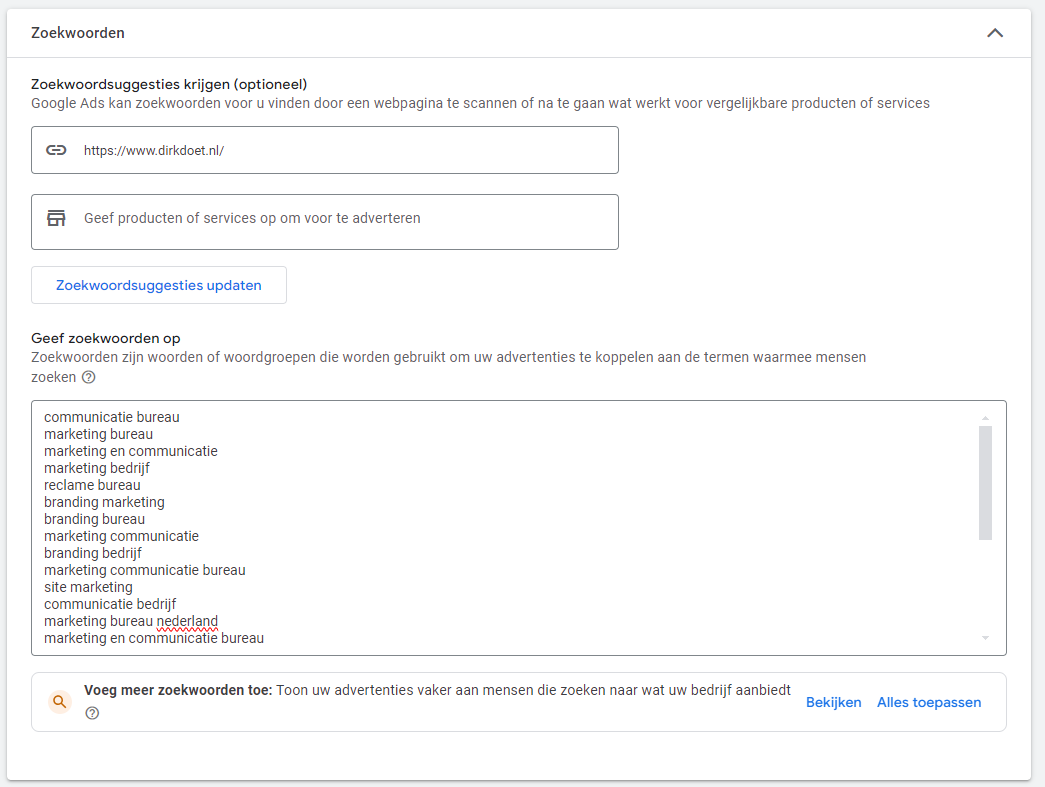The height and width of the screenshot is (787, 1045).
Task: Click the link icon in the URL field
Action: [57, 150]
